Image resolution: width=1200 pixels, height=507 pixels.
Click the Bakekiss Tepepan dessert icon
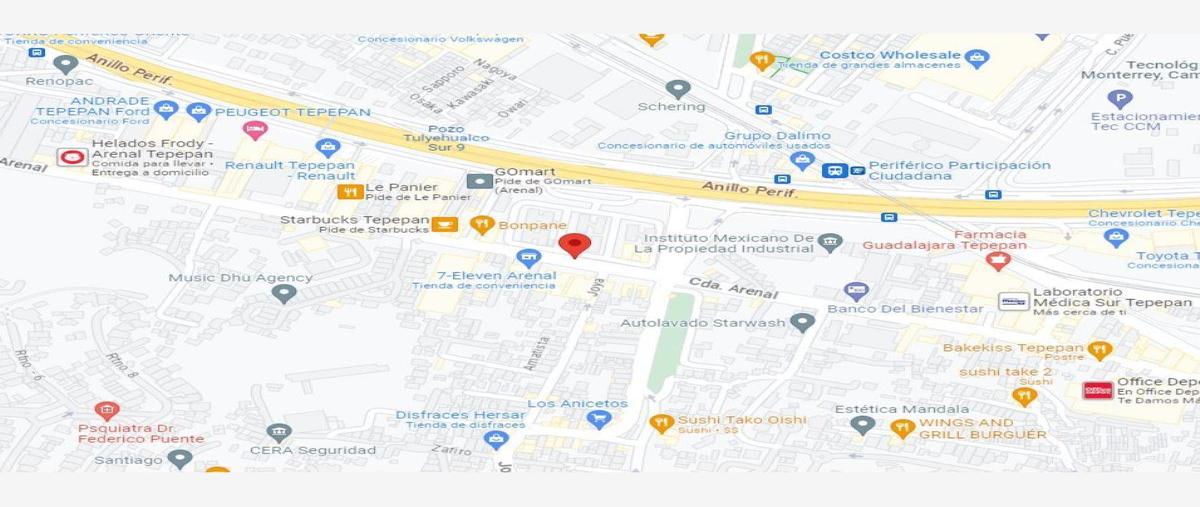[1100, 351]
